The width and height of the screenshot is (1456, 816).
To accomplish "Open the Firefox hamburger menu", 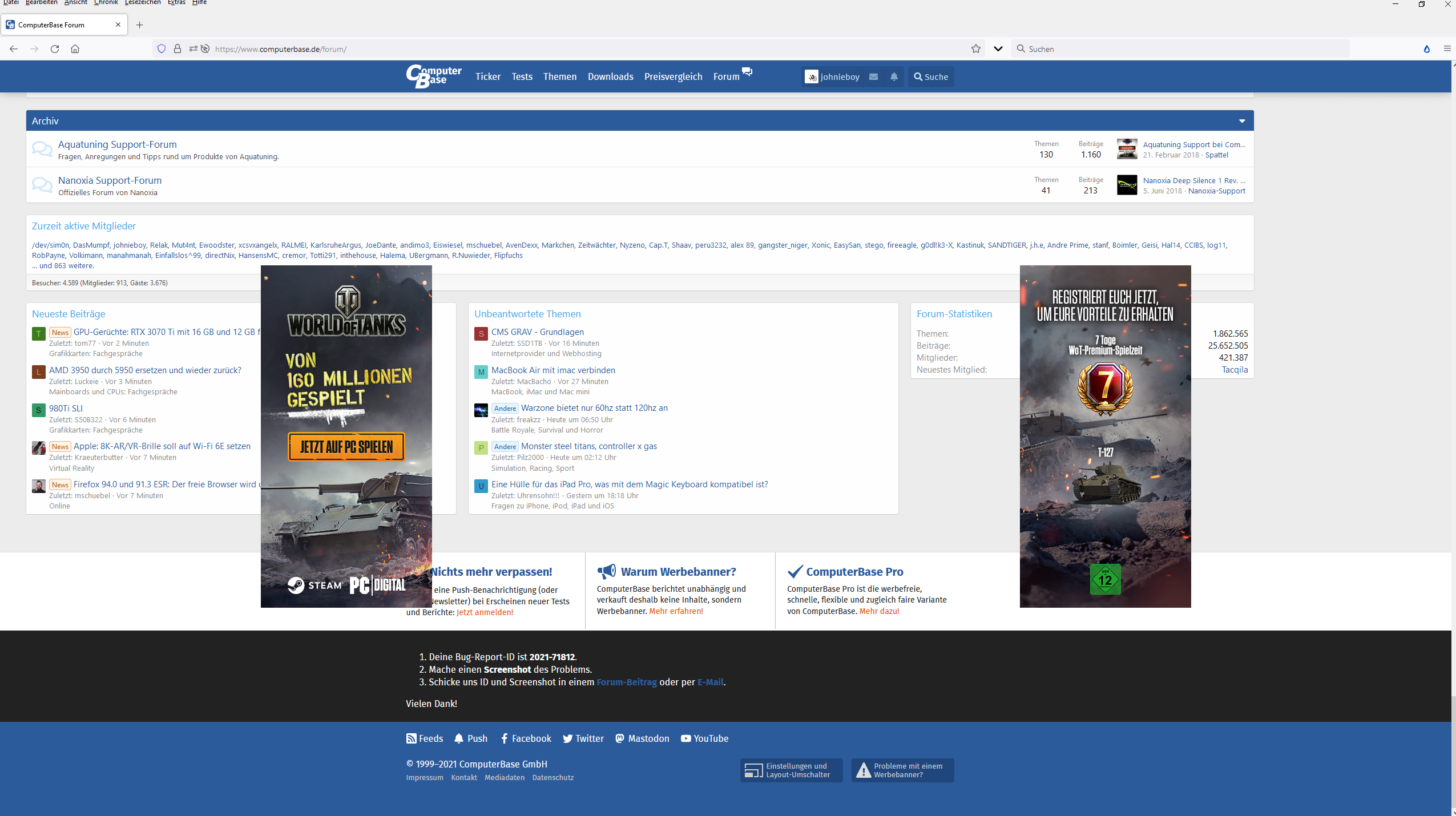I will pos(1447,49).
